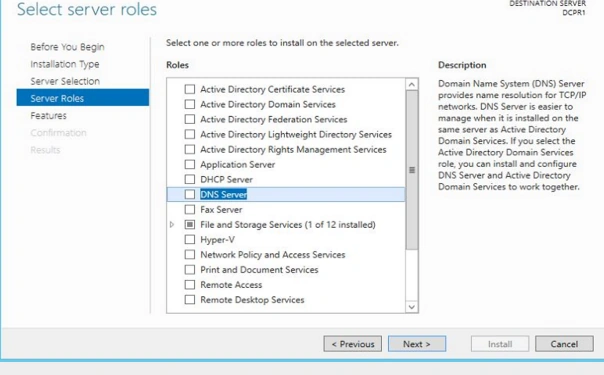This screenshot has height=375, width=604.
Task: Toggle File and Storage Services checkbox
Action: point(190,224)
